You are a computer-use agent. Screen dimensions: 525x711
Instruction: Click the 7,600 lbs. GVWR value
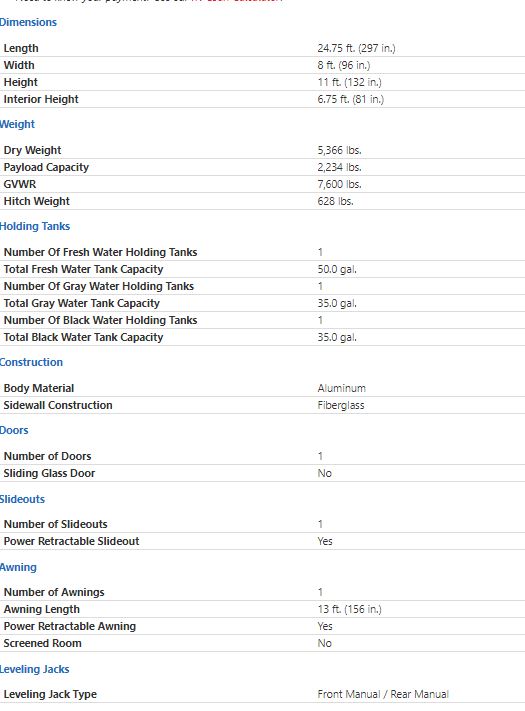tap(339, 184)
